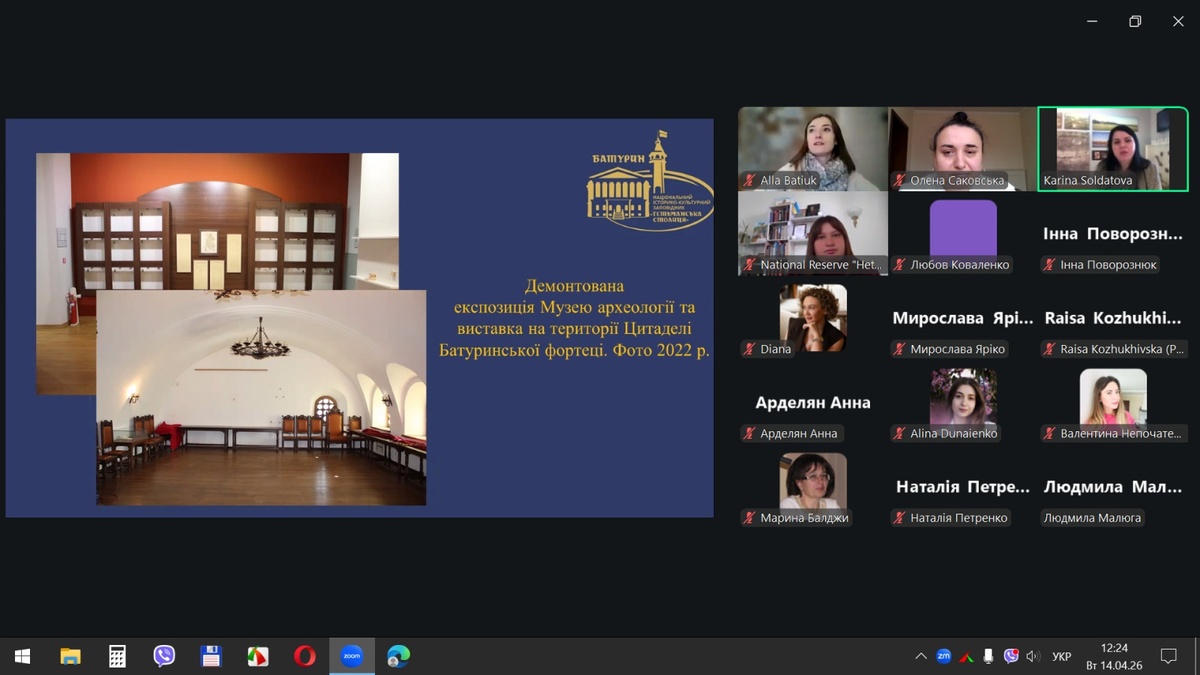1200x675 pixels.
Task: Expand hidden system tray icons chevron
Action: (x=920, y=656)
